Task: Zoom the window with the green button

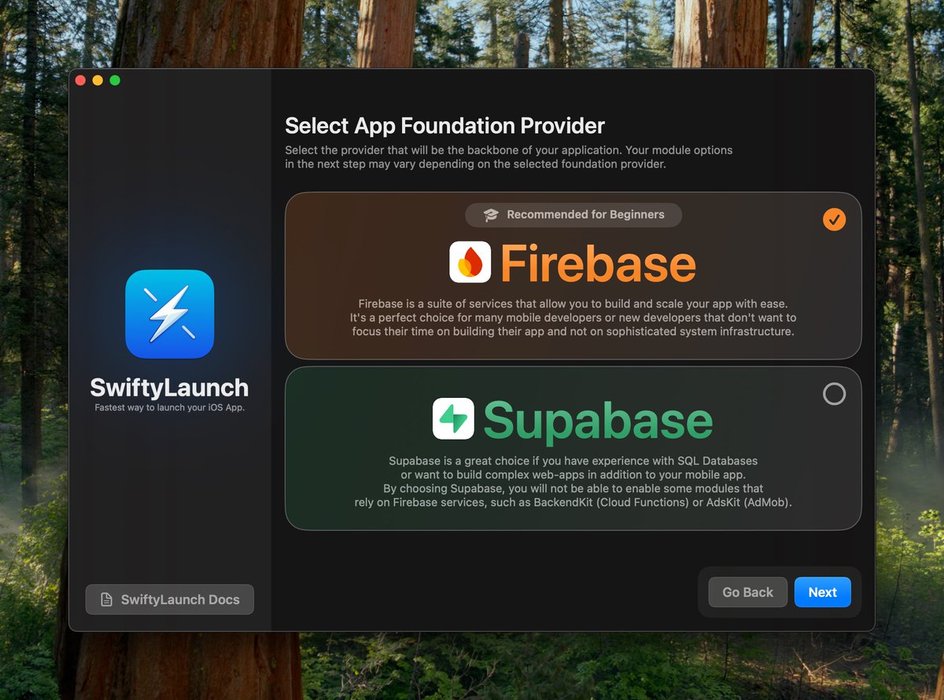Action: pos(115,81)
